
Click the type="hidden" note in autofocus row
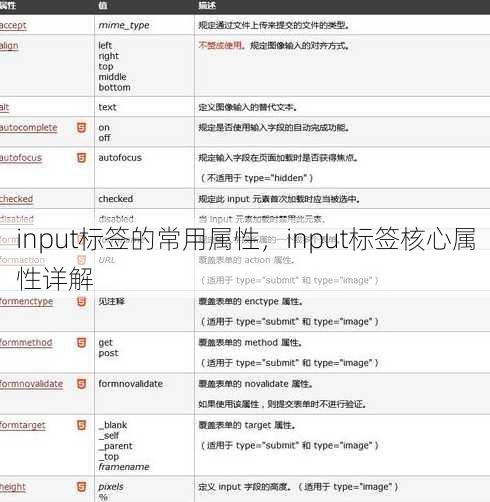point(257,178)
